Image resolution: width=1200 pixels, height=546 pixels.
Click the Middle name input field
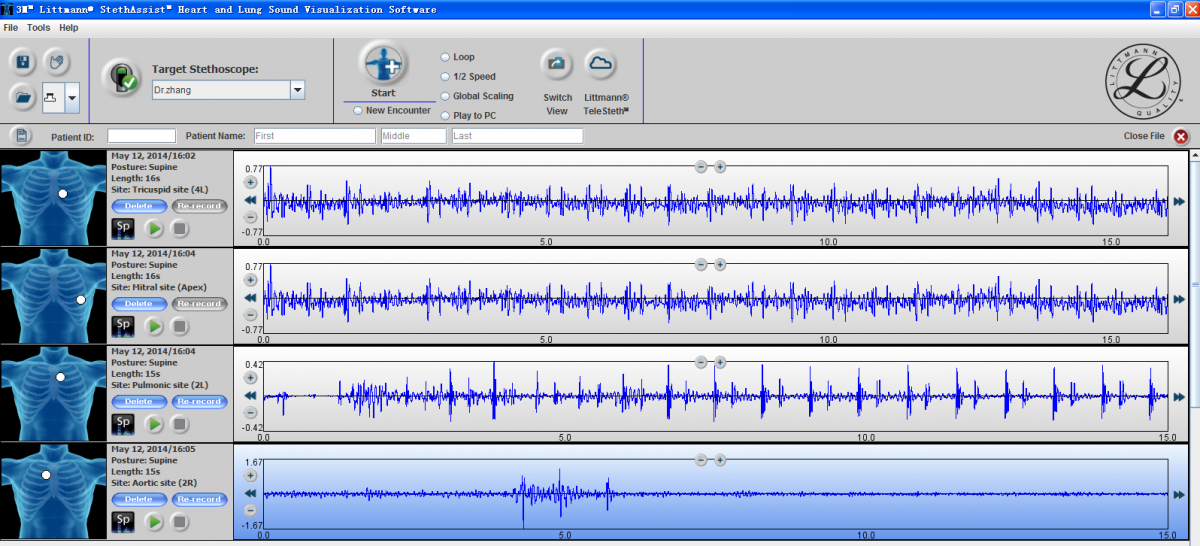coord(414,136)
